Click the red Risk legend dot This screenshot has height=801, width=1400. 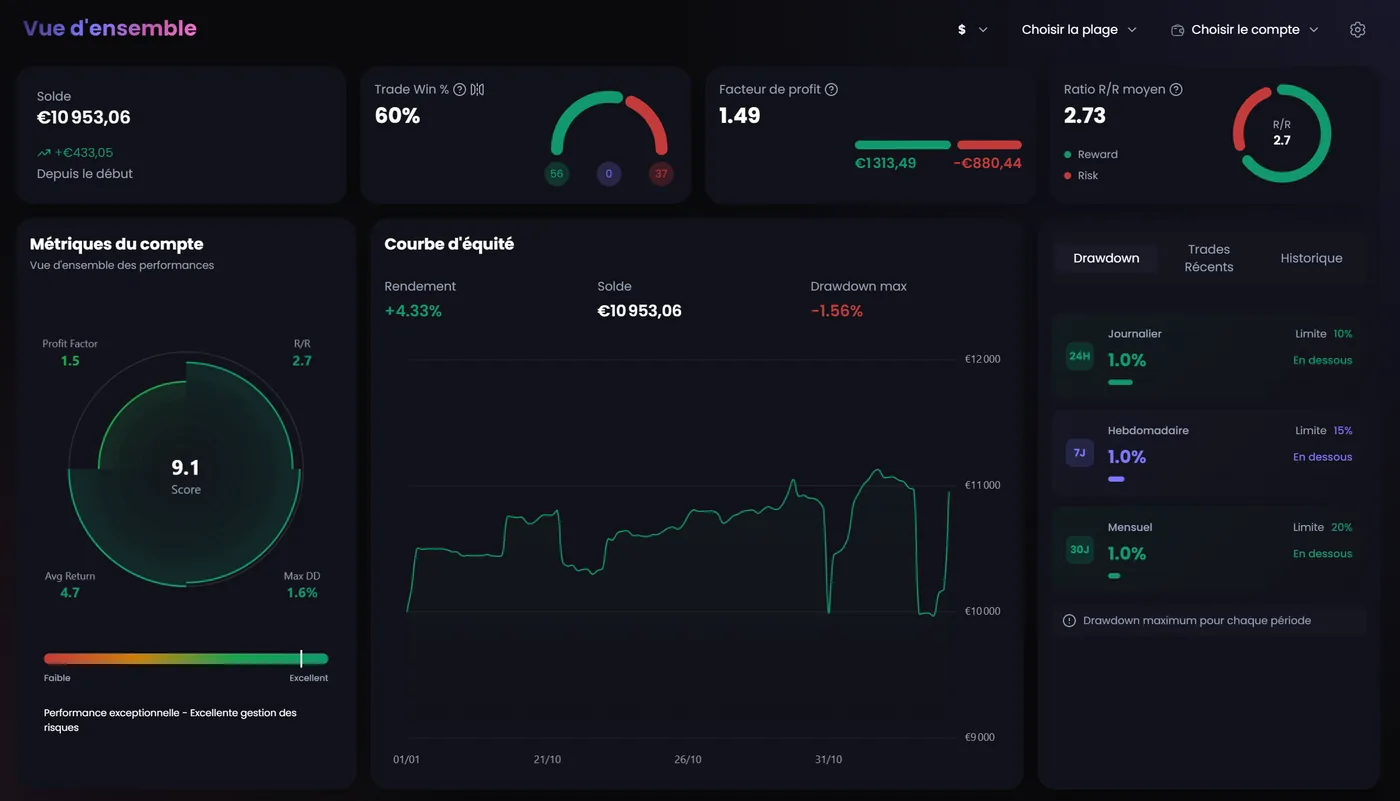pos(1068,176)
